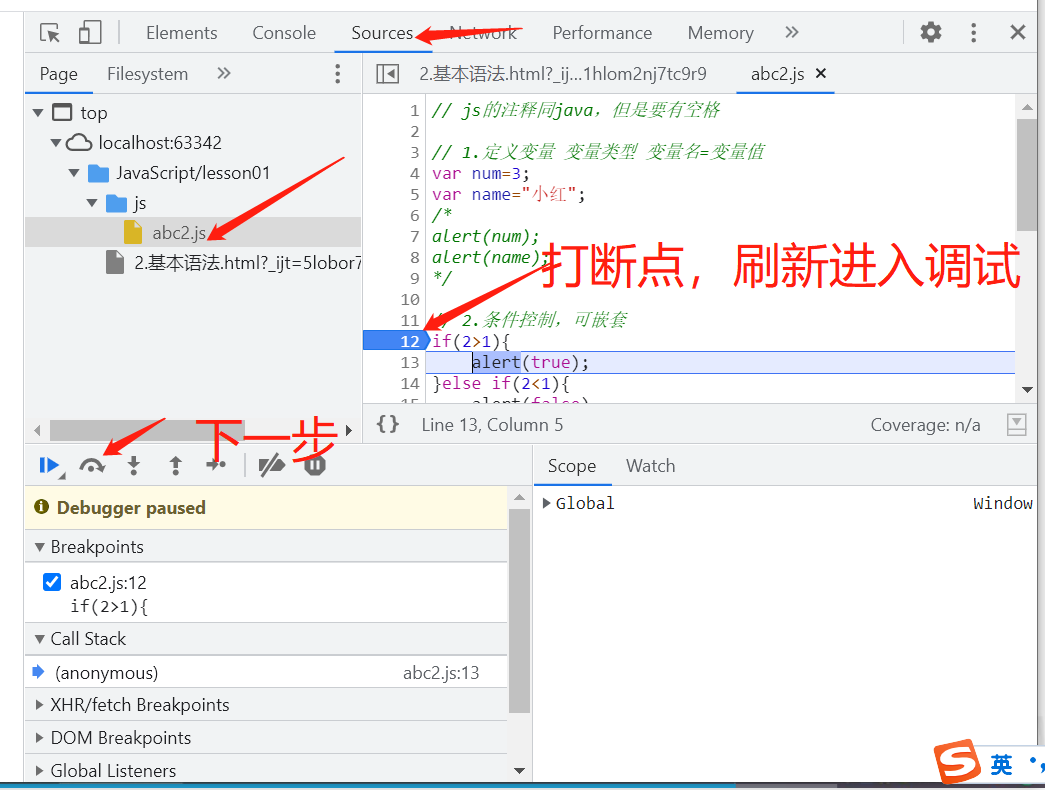Set a breakpoint on line number 4
1045x790 pixels.
point(415,173)
